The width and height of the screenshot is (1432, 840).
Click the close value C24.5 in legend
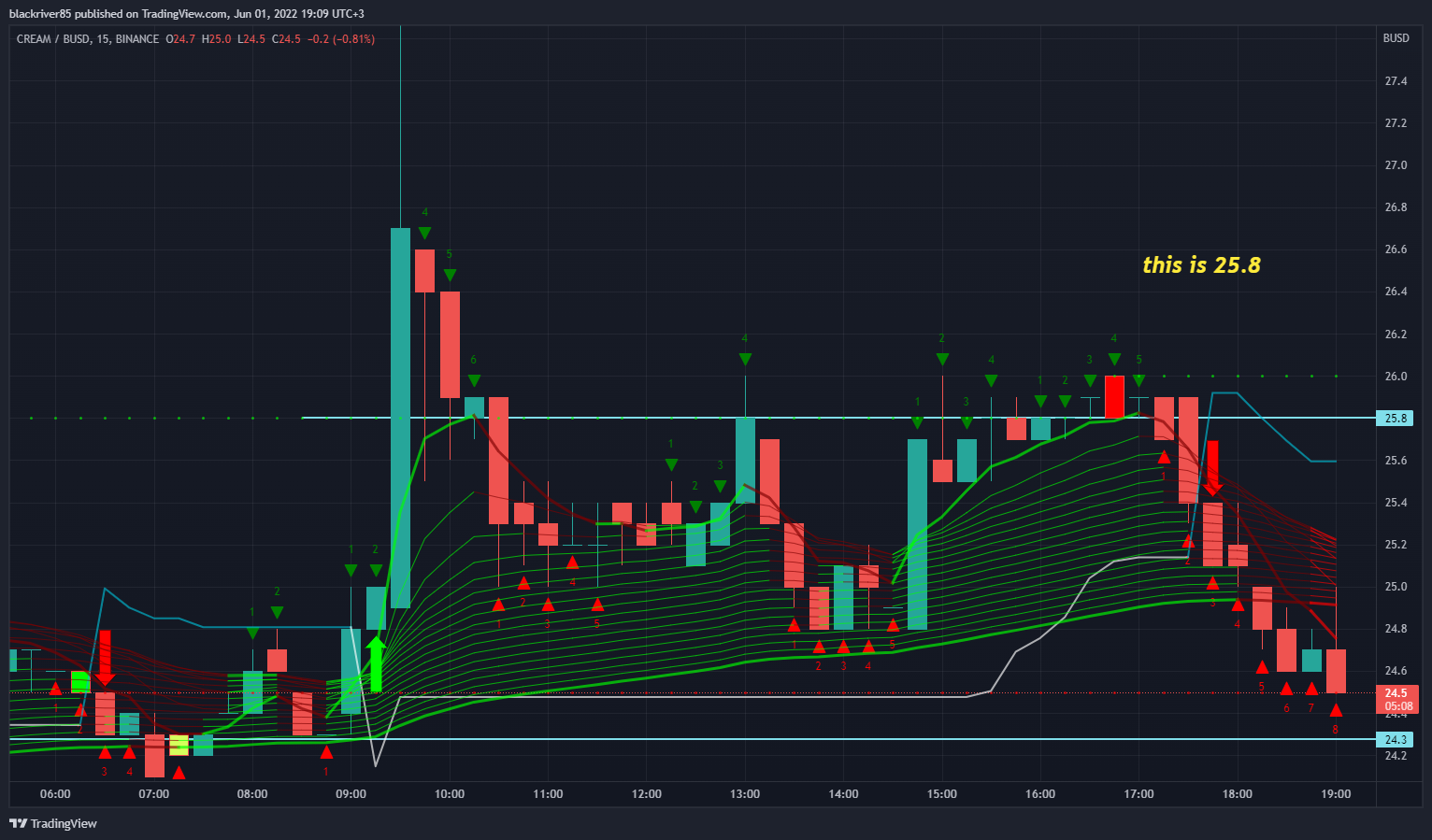(x=286, y=39)
